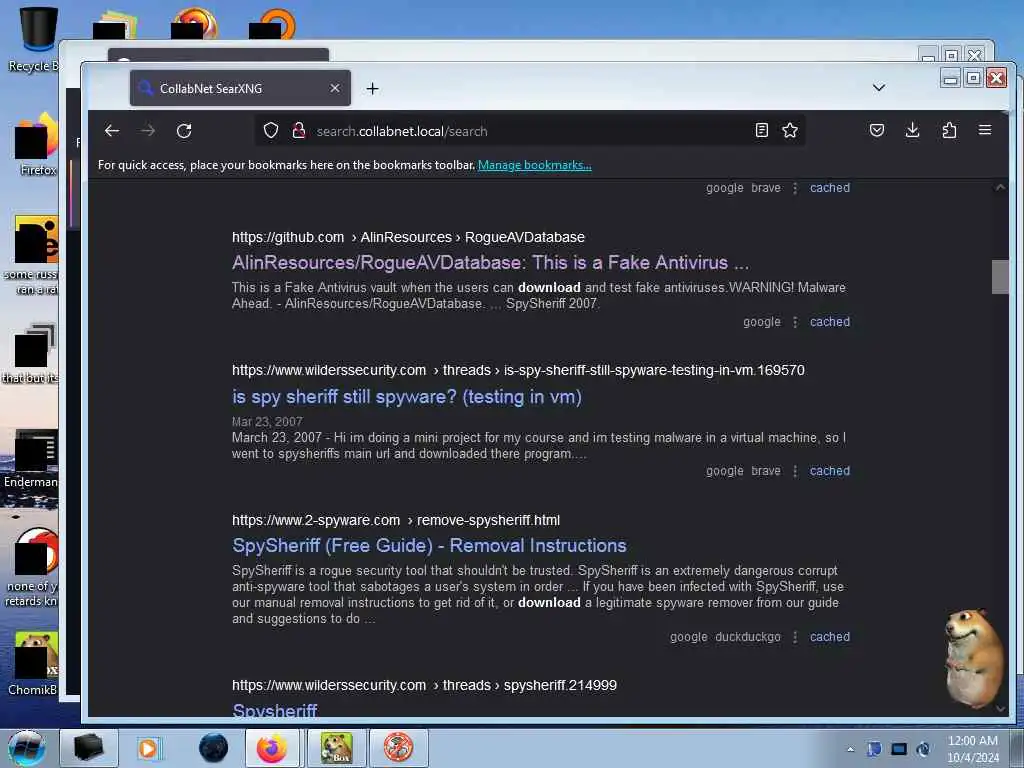Click the hamster desktop mascot

pyautogui.click(x=974, y=657)
